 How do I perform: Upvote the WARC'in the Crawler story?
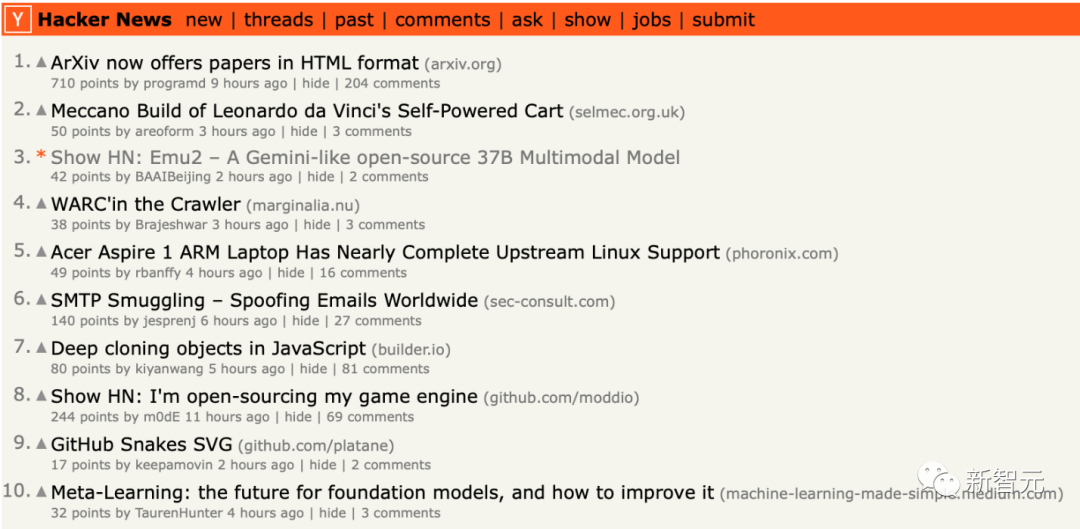42,203
